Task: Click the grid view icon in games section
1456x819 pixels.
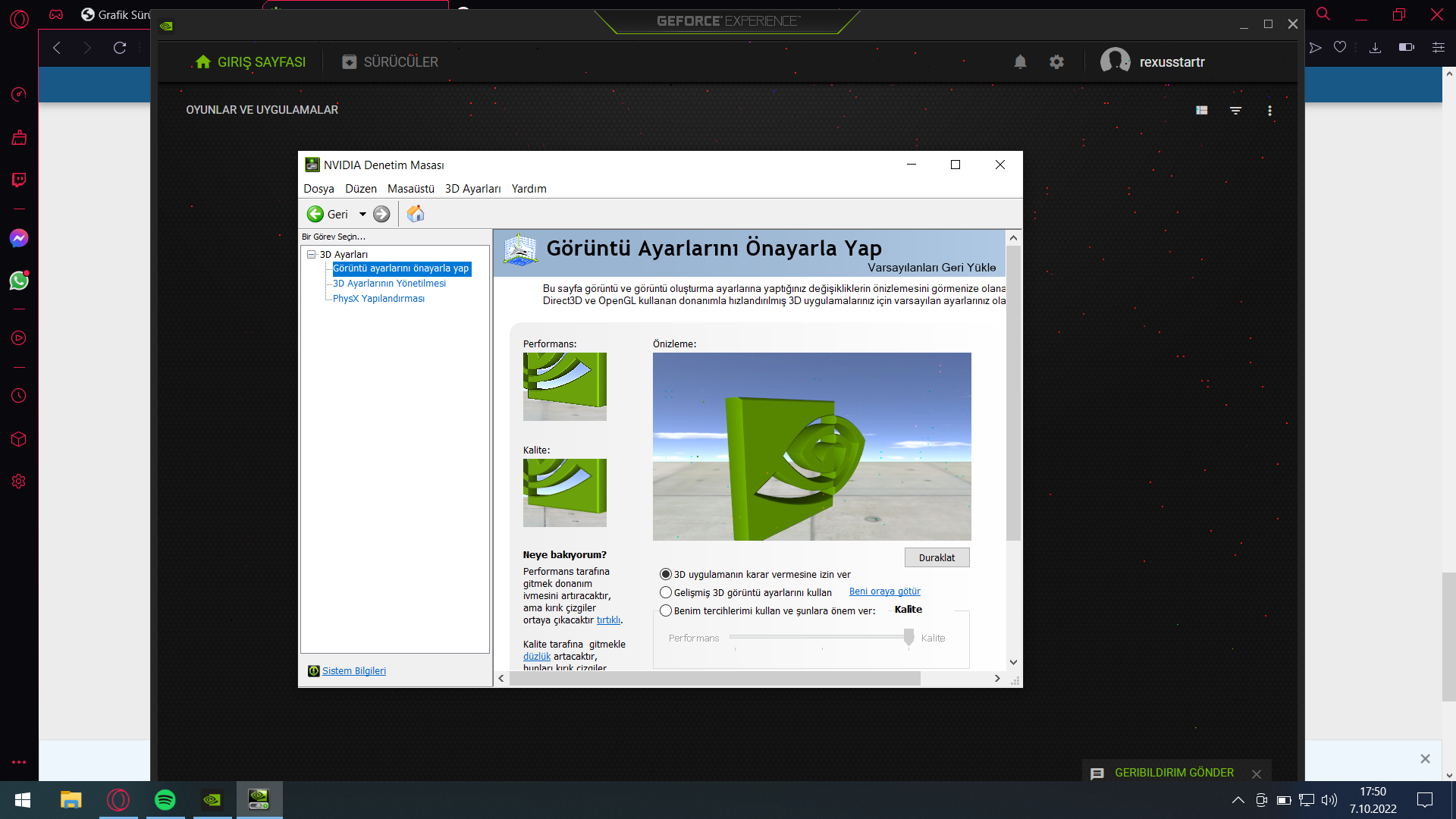Action: pos(1201,111)
